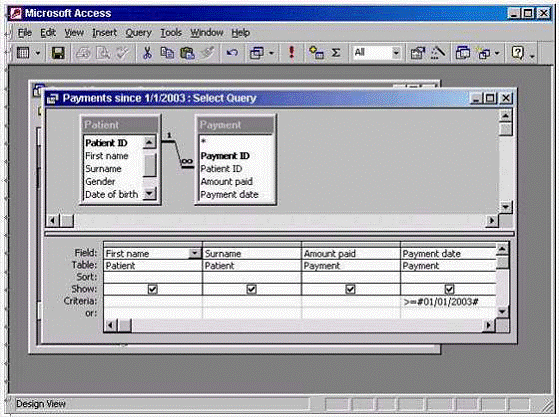Click Patient table list scroll up arrow

[149, 143]
